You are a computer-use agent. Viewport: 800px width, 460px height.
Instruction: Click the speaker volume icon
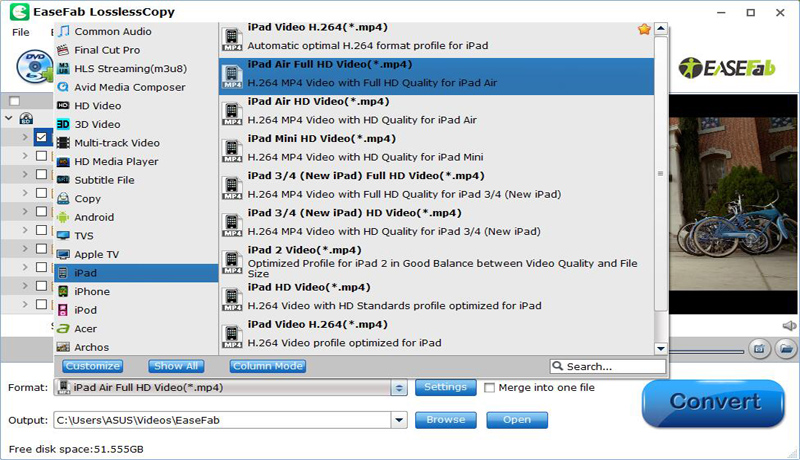pos(789,326)
